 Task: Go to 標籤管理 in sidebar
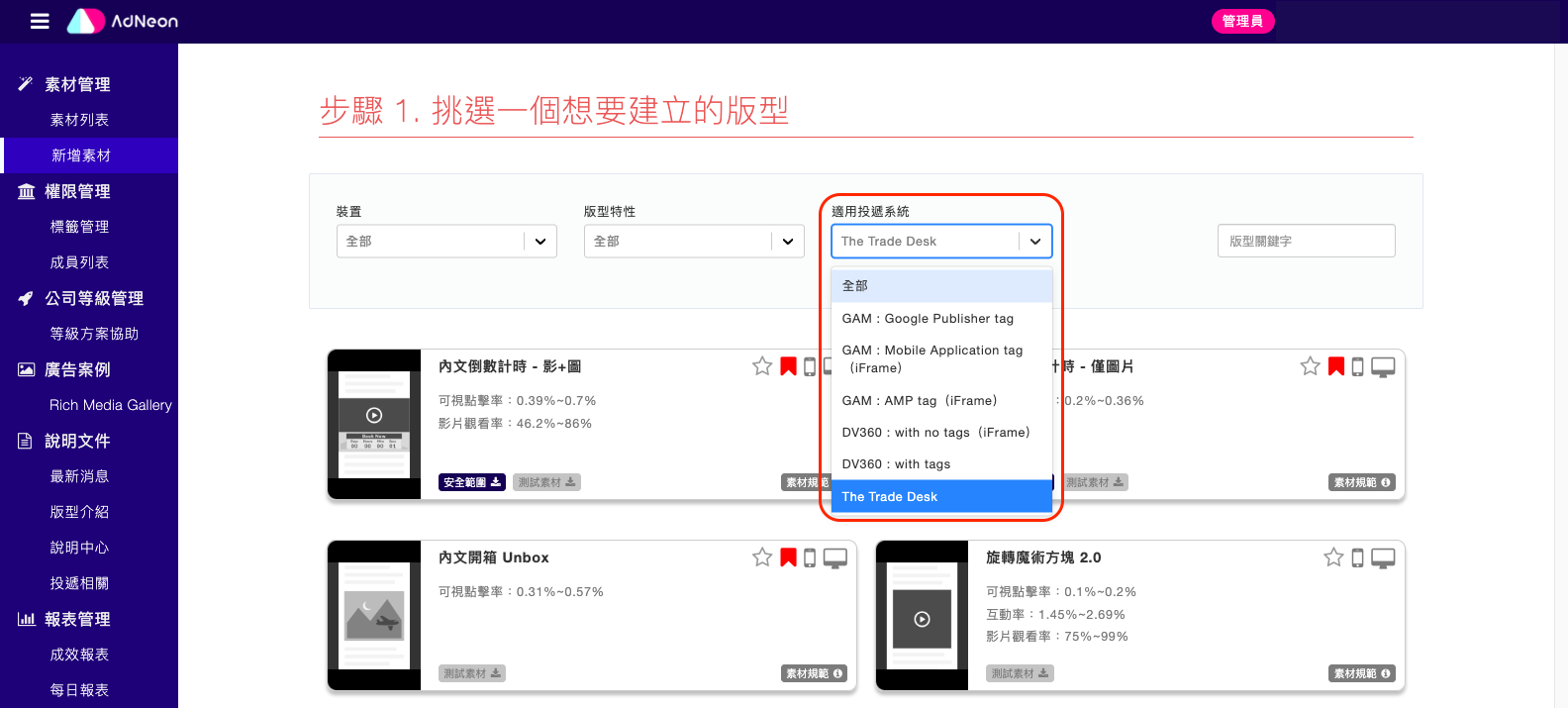pyautogui.click(x=79, y=227)
